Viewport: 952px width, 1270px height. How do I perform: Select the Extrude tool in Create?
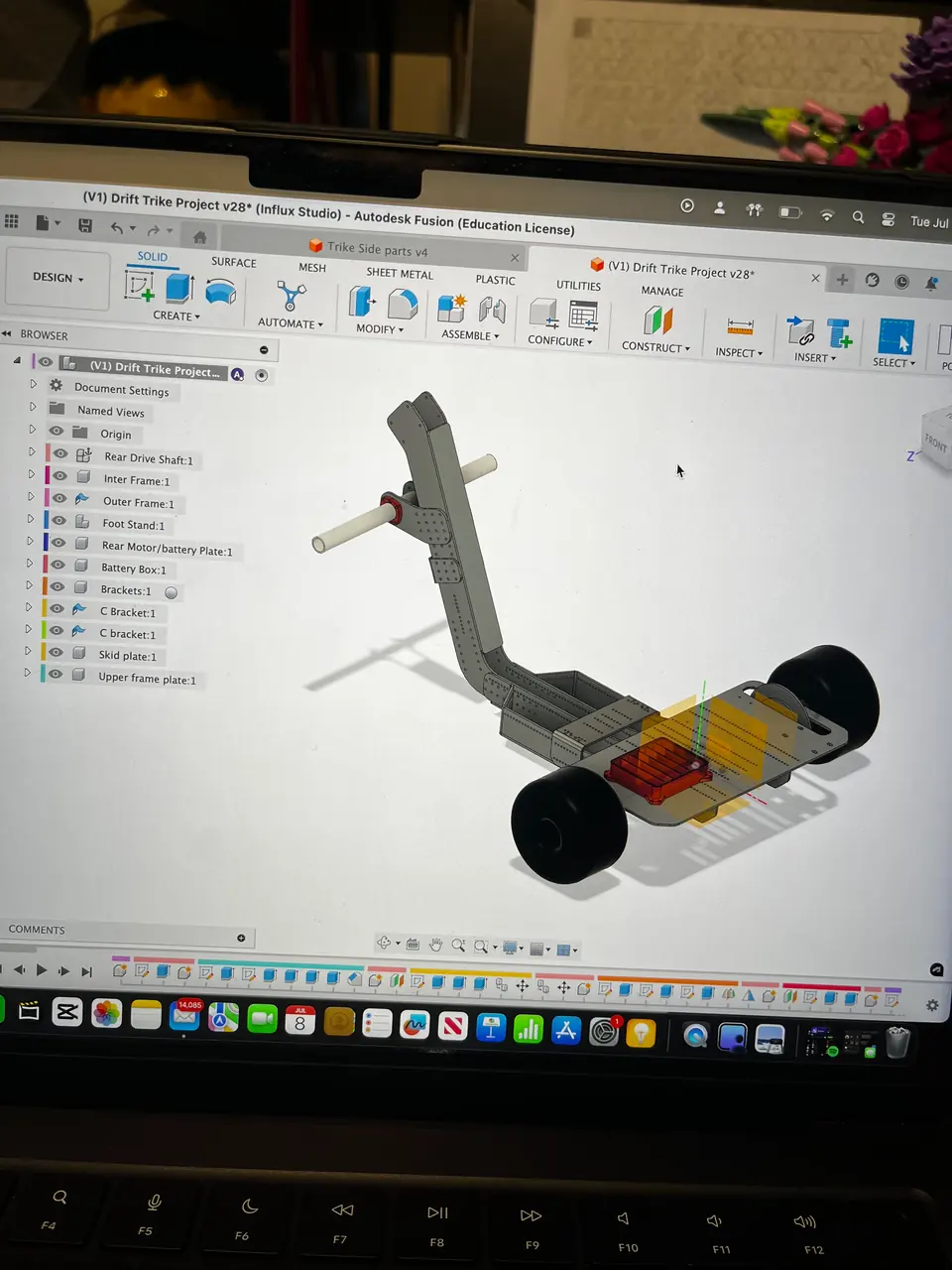(x=178, y=289)
